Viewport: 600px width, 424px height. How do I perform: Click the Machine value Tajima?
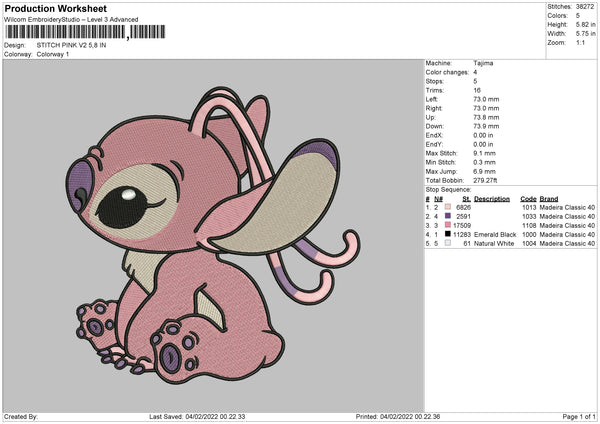483,63
